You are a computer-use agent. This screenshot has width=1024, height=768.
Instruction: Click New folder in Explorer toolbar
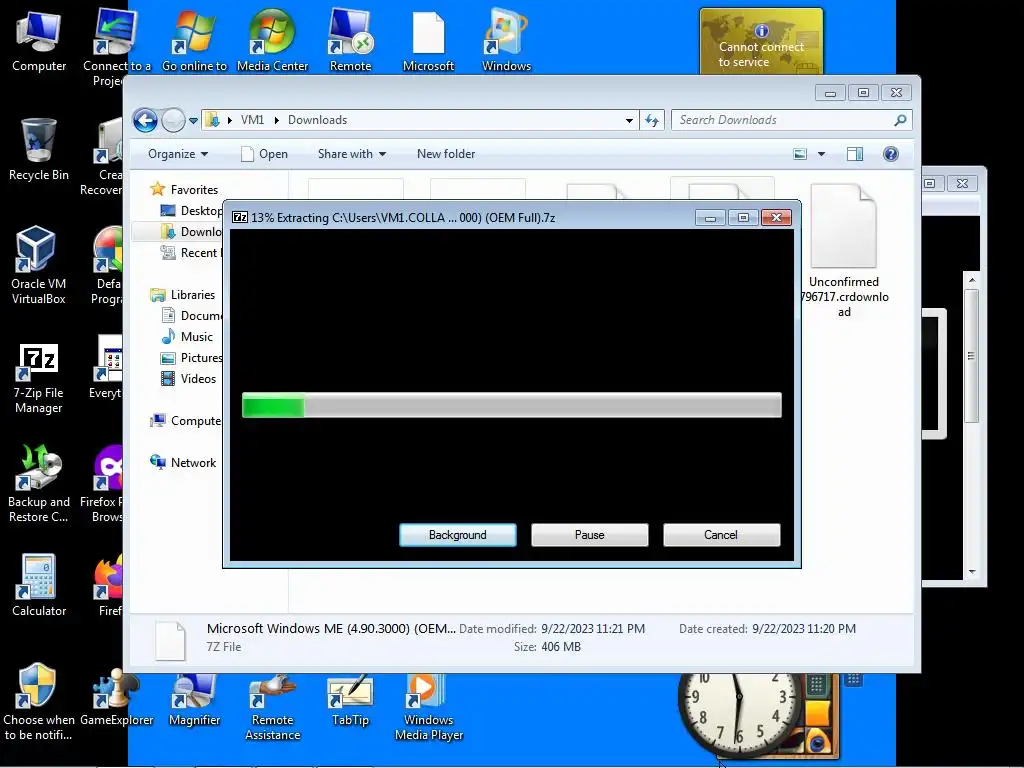pos(446,154)
